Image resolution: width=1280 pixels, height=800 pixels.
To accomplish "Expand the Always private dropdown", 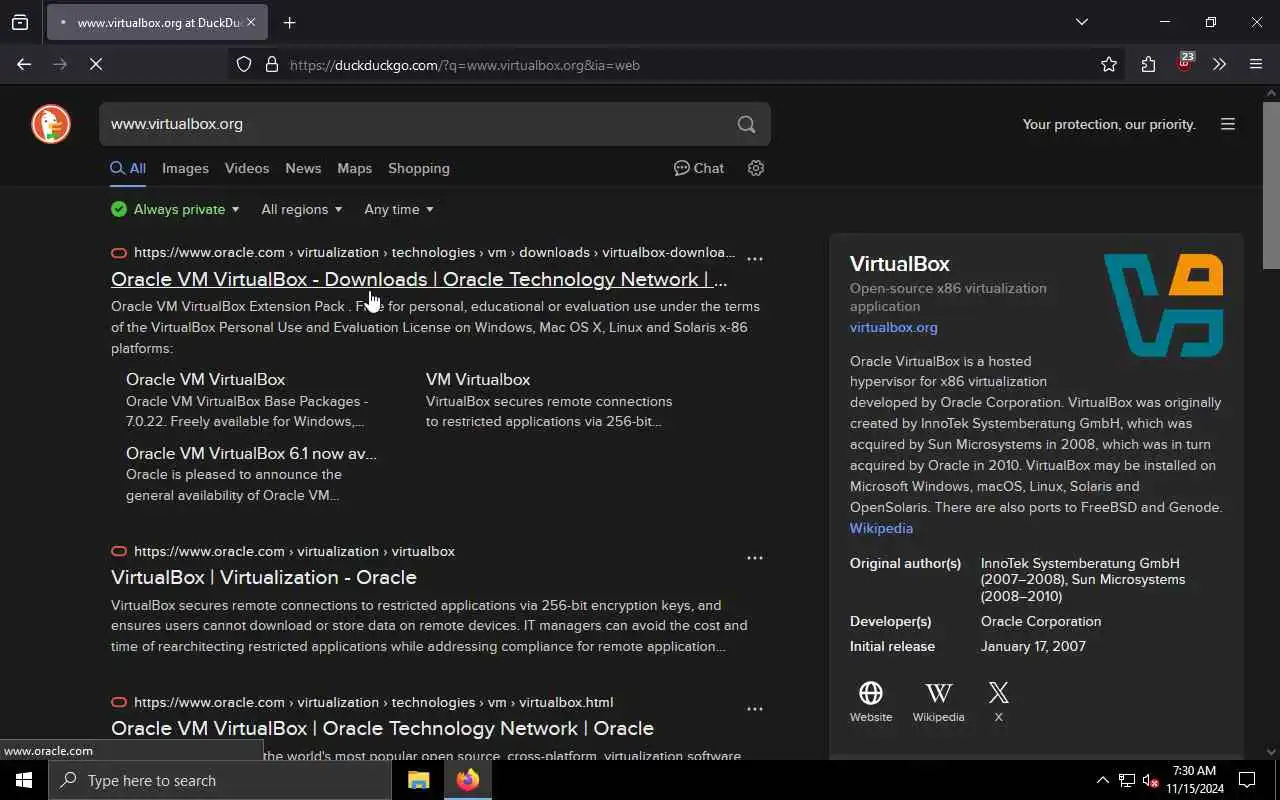I will [x=176, y=209].
